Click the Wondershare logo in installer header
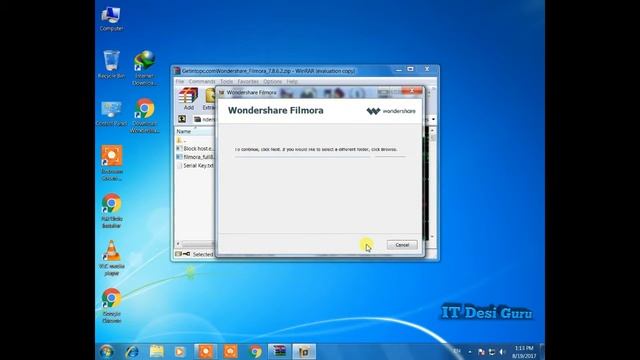640x360 pixels. click(x=391, y=111)
